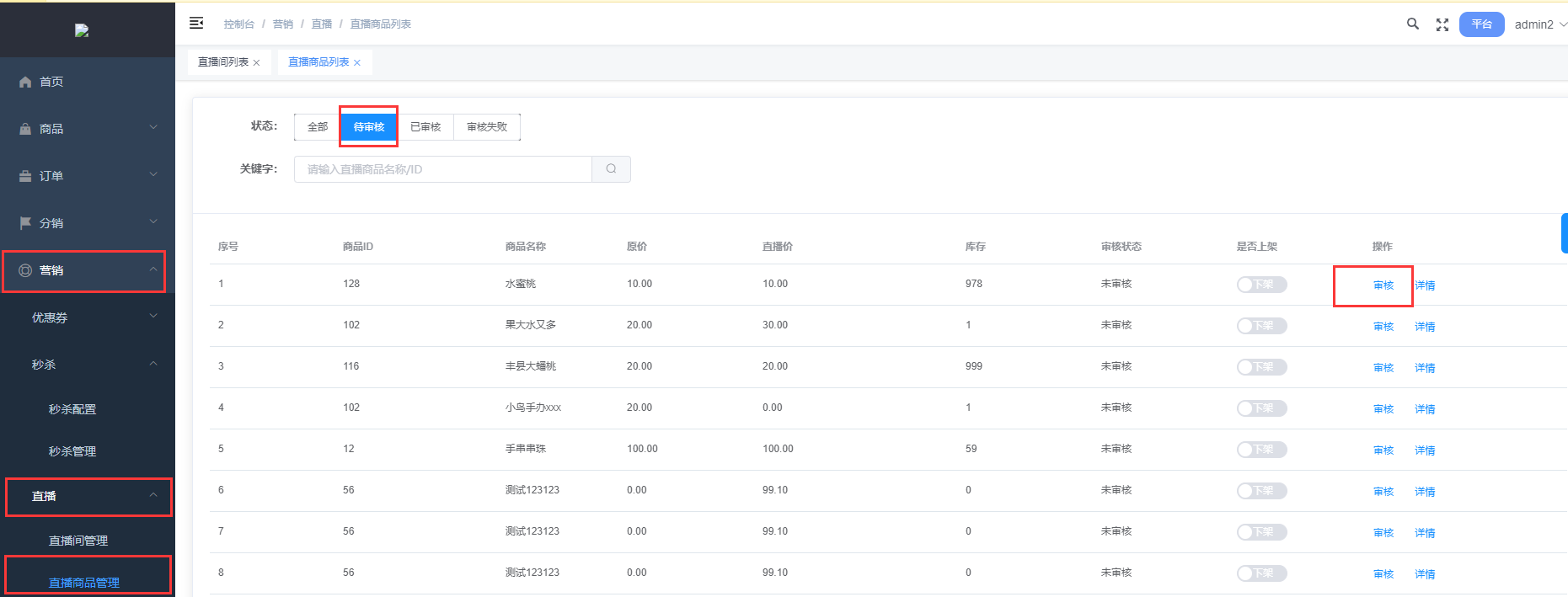Click the logo image in sidebar top
Viewport: 1568px width, 597px height.
(82, 30)
